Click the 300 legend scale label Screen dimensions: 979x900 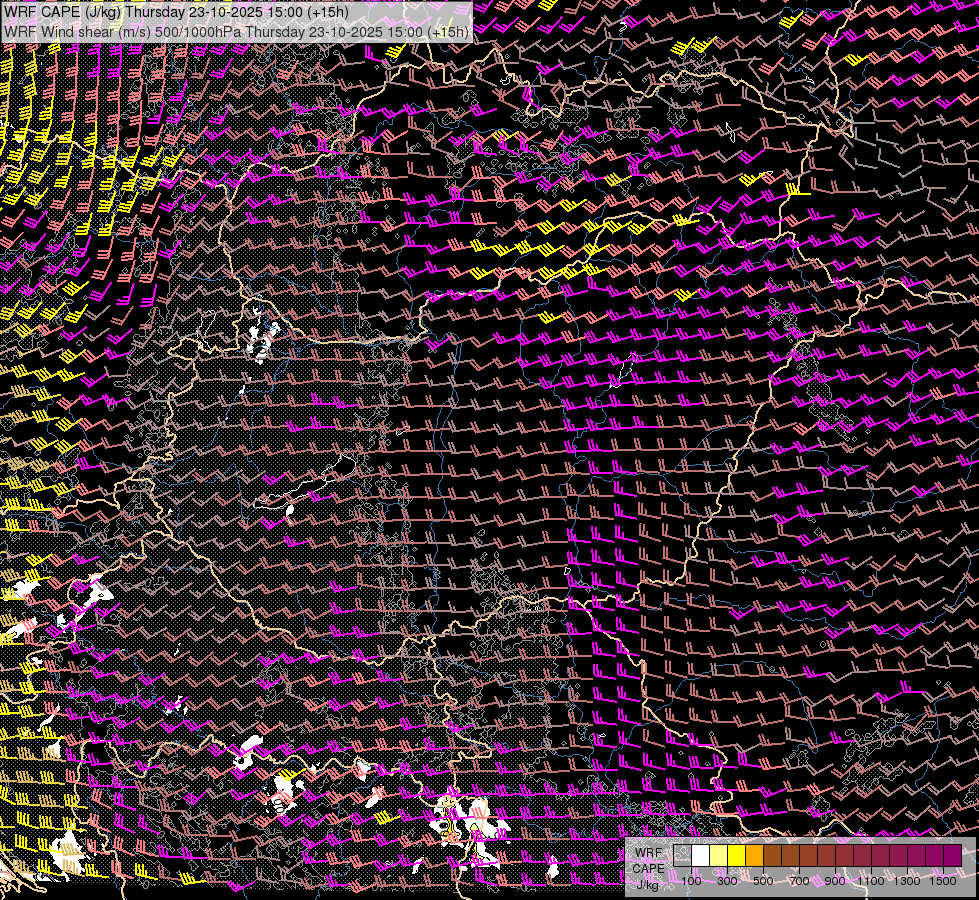[727, 881]
